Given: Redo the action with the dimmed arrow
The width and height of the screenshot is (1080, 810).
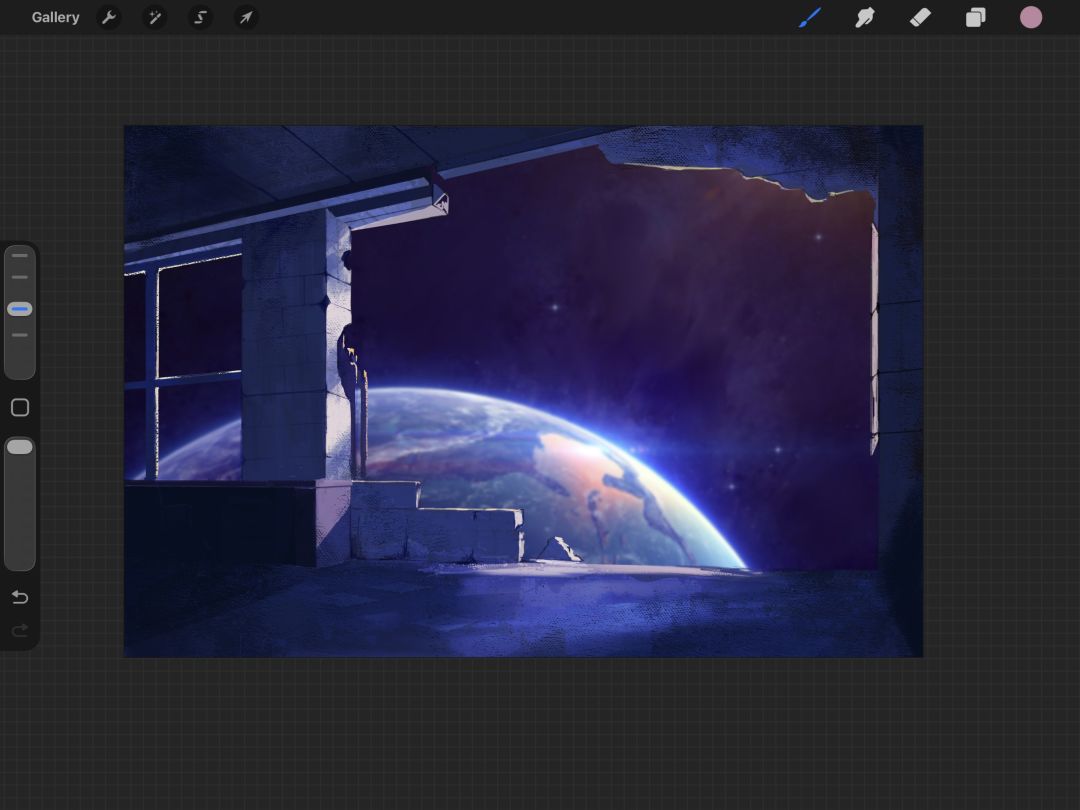Looking at the screenshot, I should pos(20,630).
